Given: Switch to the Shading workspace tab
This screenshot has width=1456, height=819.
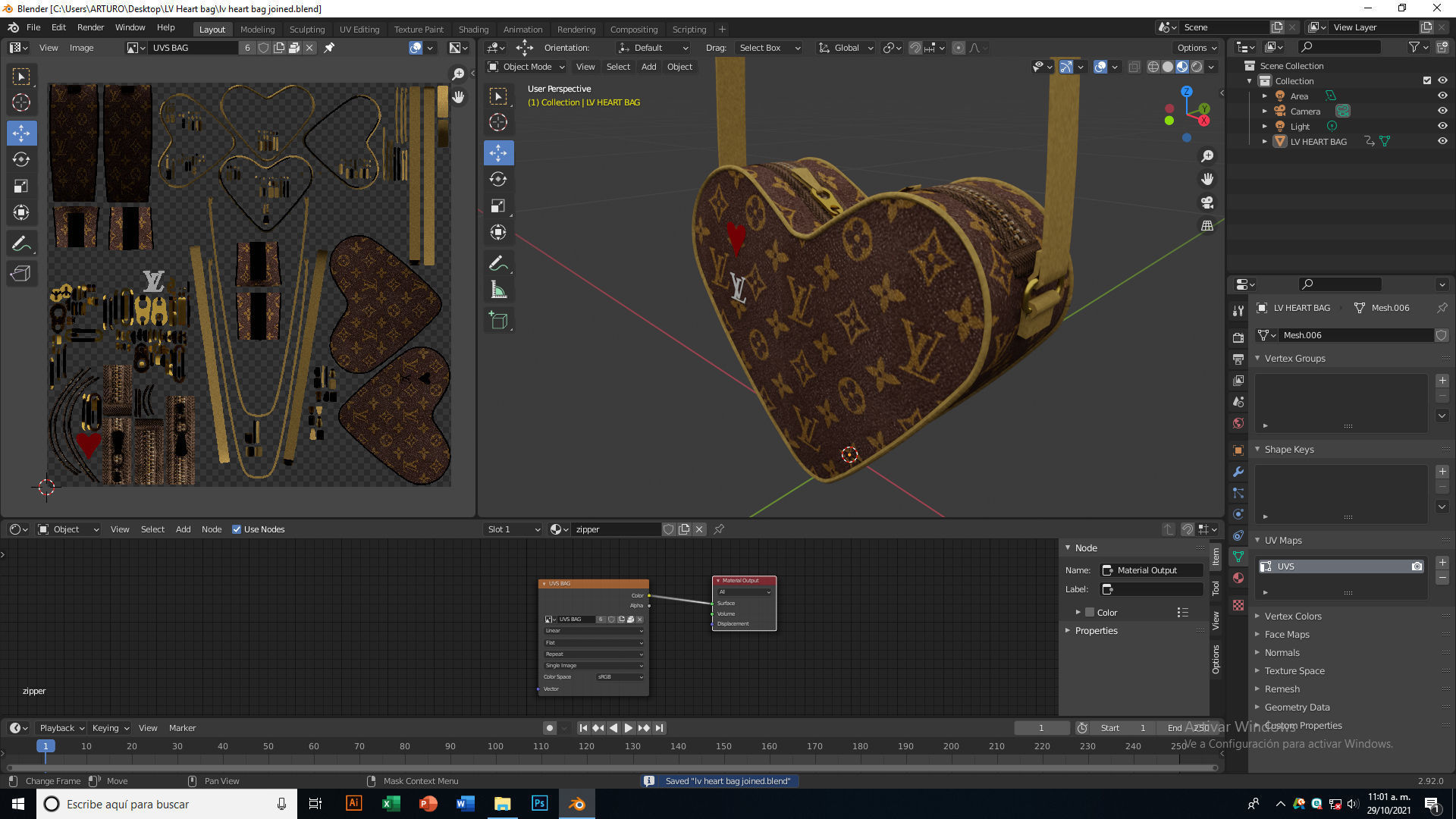Looking at the screenshot, I should pos(473,30).
